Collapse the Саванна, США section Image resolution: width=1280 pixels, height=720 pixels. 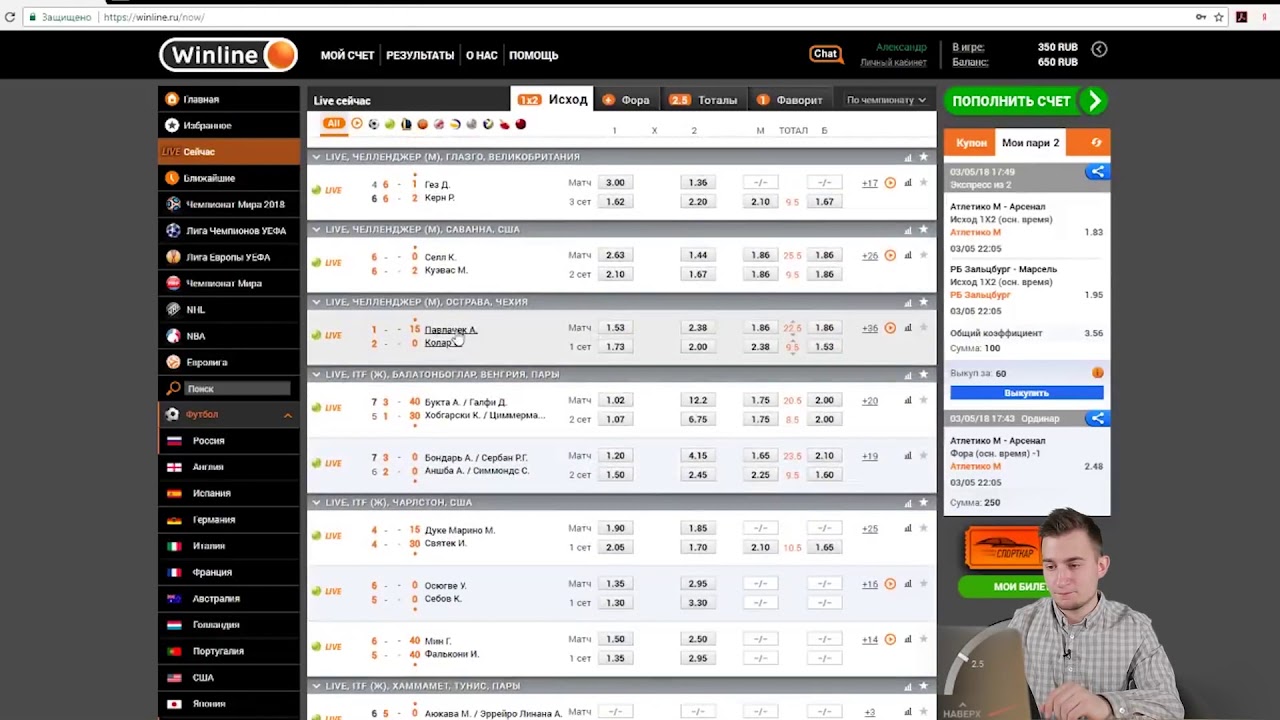coord(316,229)
